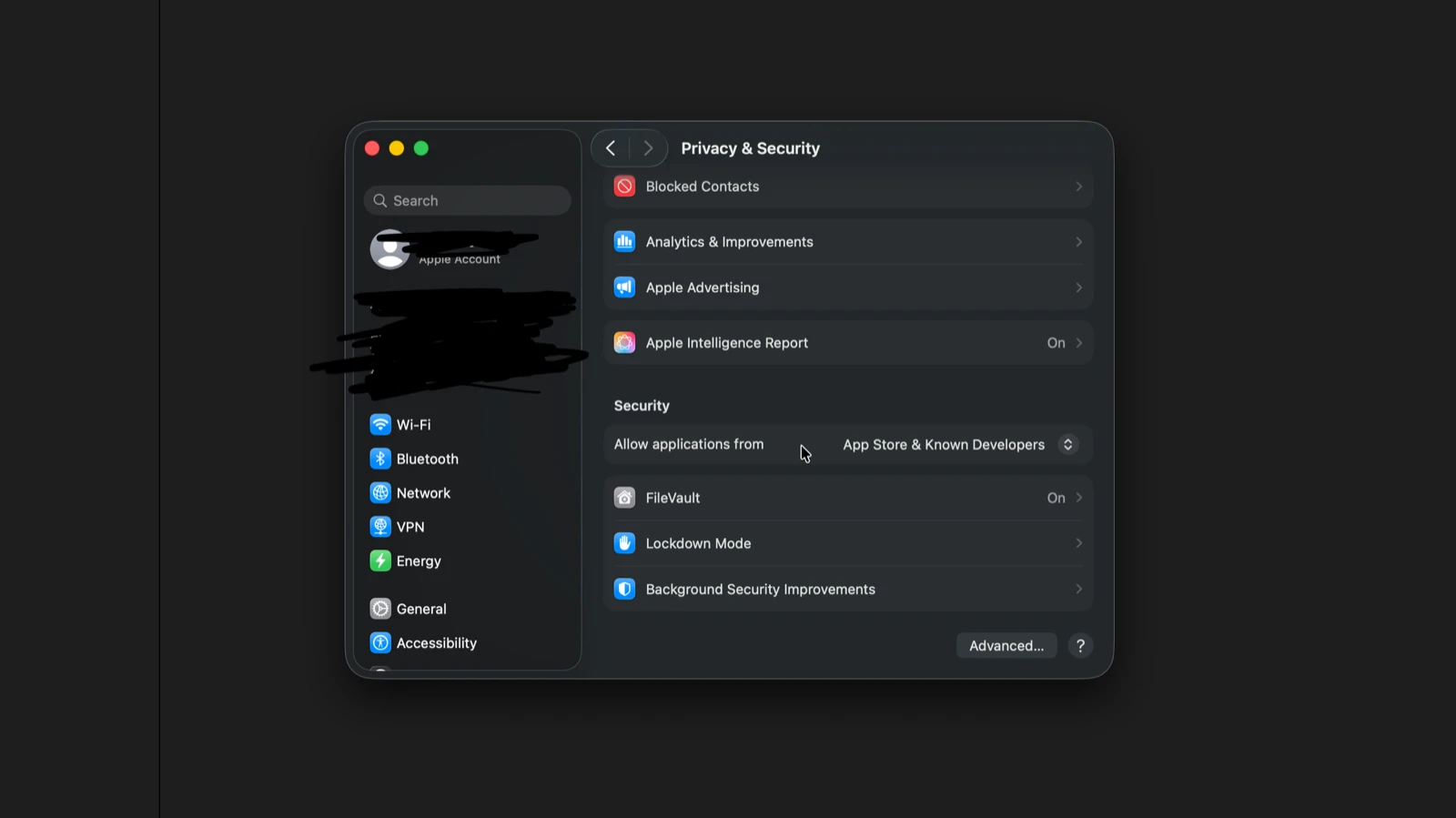The image size is (1456, 818).
Task: Expand Analytics & Improvements via its chevron
Action: (1079, 242)
